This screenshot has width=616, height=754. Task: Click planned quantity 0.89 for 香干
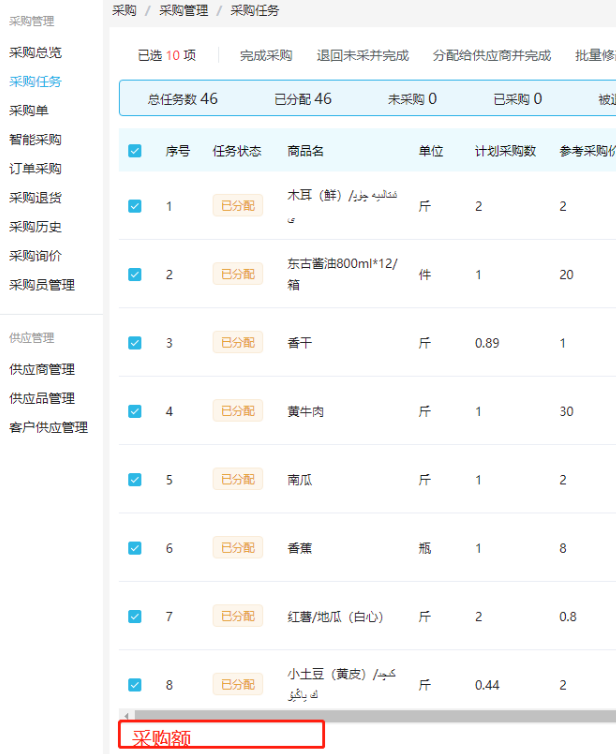487,343
